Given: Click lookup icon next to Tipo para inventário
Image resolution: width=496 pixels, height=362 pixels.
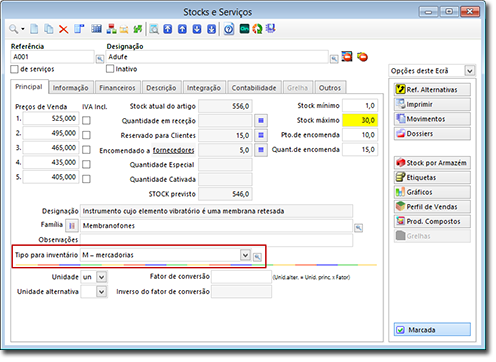Looking at the screenshot, I should [257, 257].
